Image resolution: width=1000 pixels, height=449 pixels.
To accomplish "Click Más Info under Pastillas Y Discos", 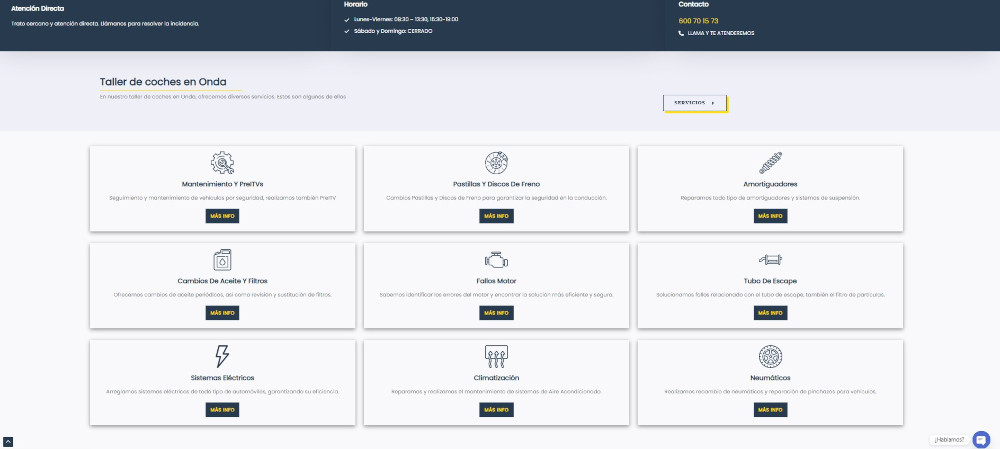I will (496, 216).
